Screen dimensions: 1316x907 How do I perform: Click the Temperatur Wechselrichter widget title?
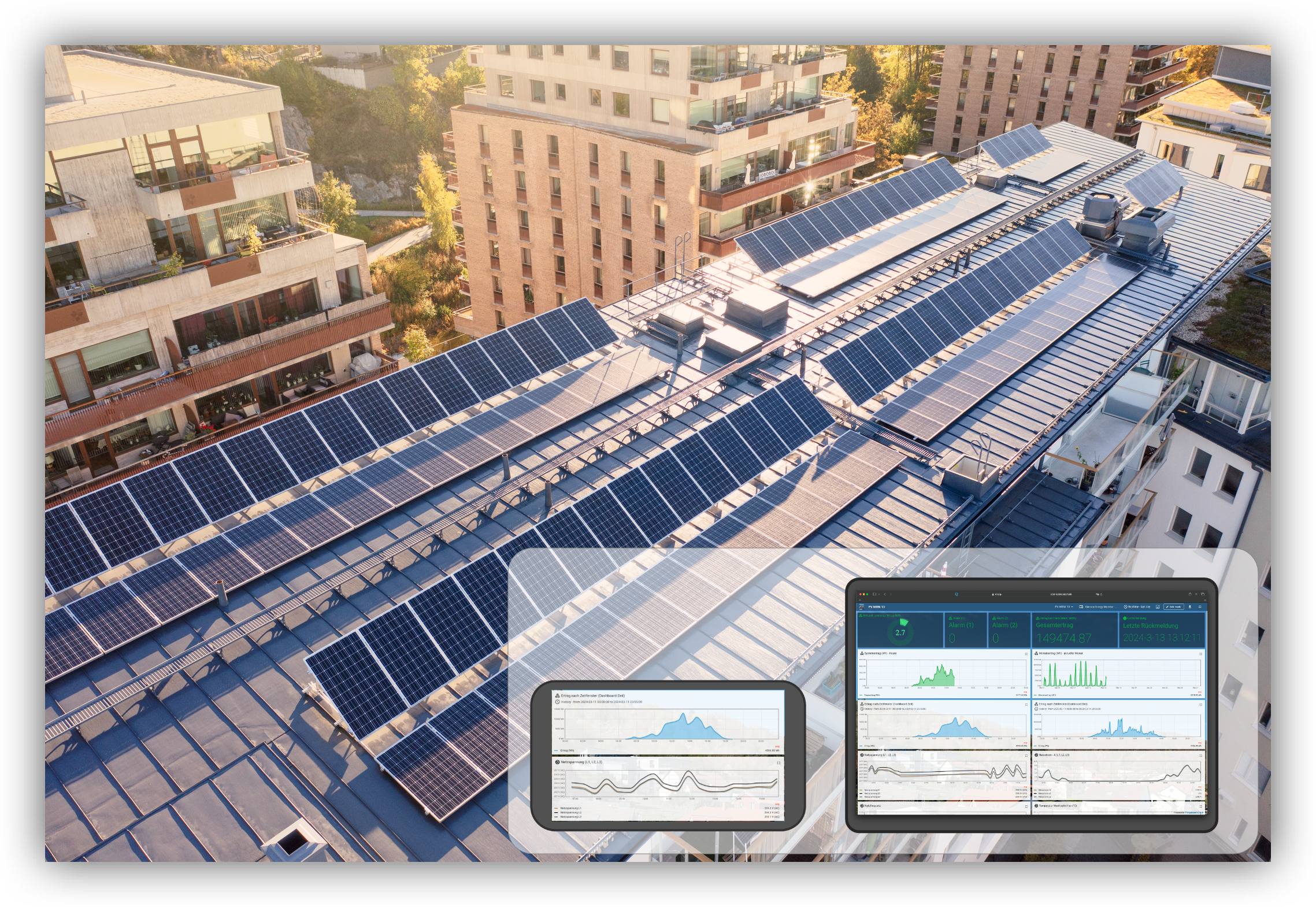tap(1058, 806)
